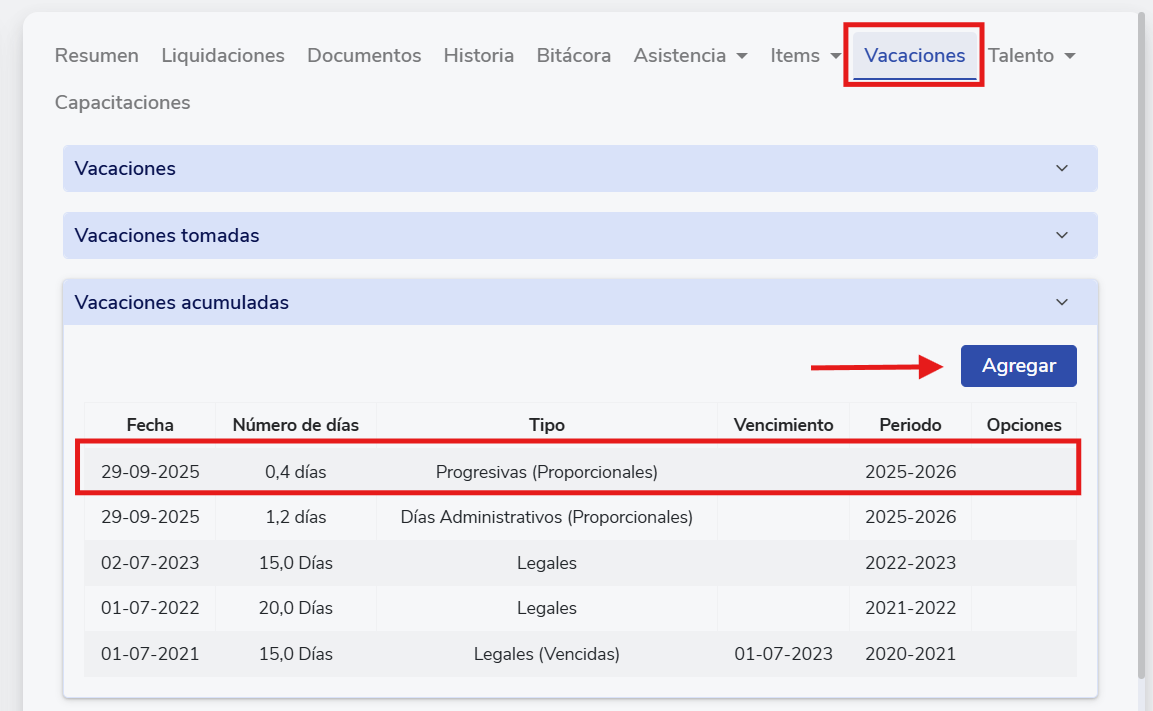
Task: Select the Vacaciones tab
Action: click(914, 56)
